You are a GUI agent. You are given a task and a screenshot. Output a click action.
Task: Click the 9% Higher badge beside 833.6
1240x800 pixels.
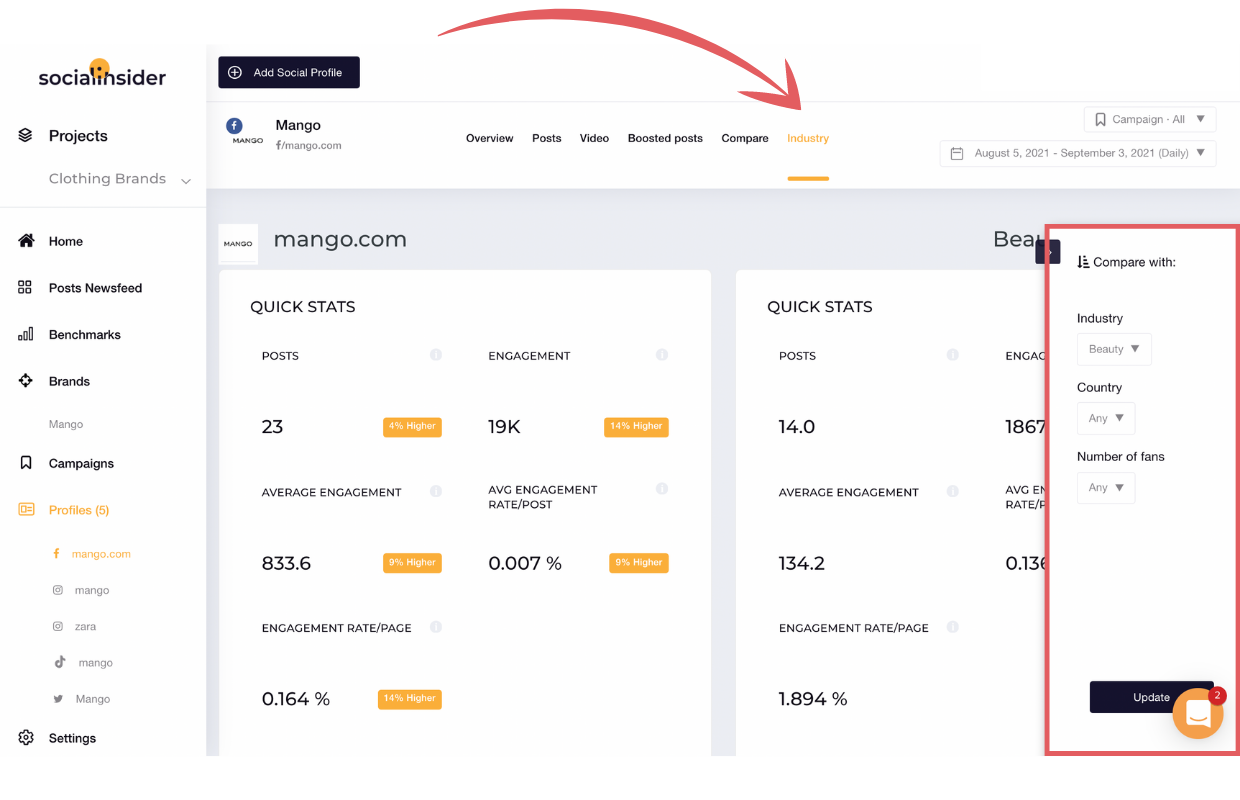tap(412, 563)
